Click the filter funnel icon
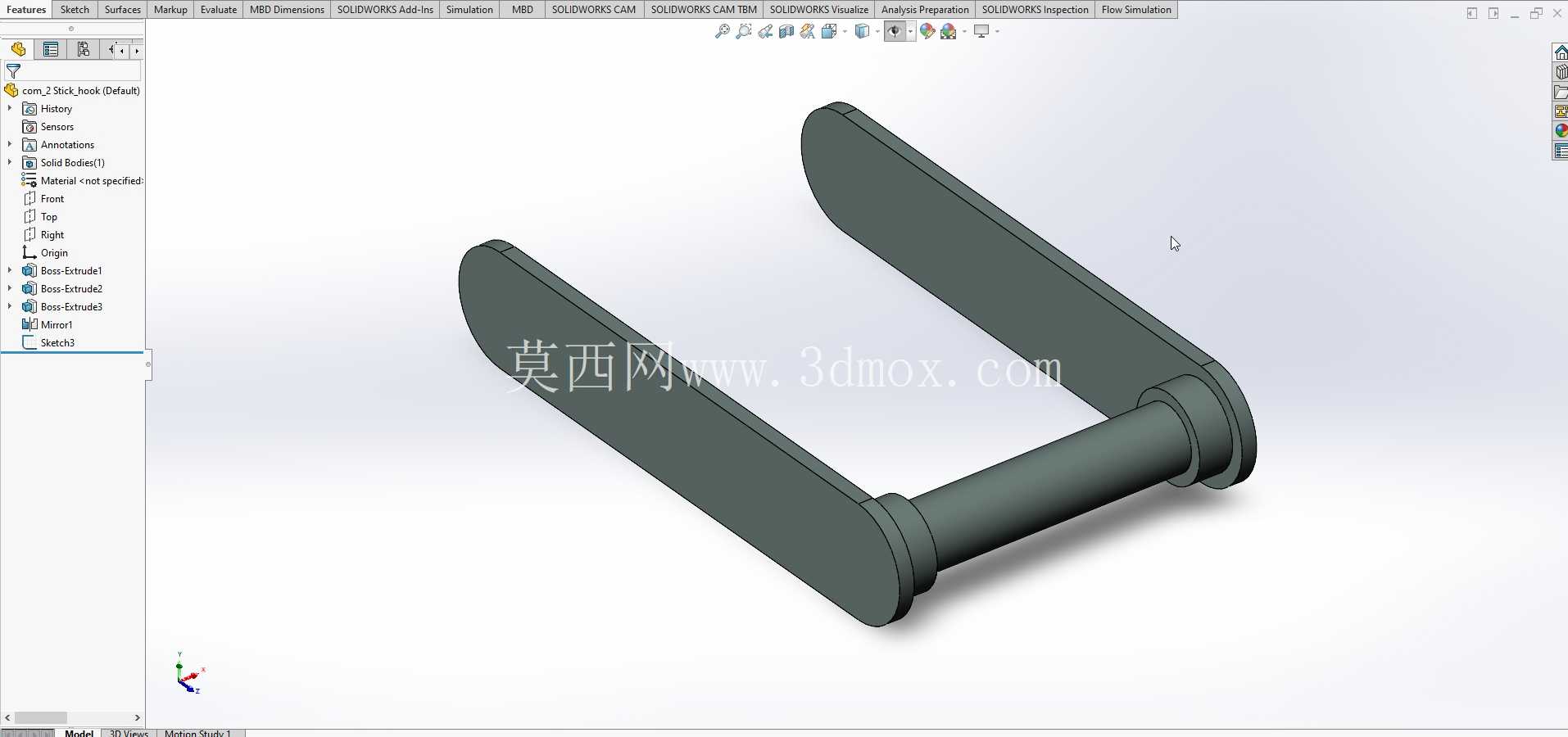 point(13,71)
